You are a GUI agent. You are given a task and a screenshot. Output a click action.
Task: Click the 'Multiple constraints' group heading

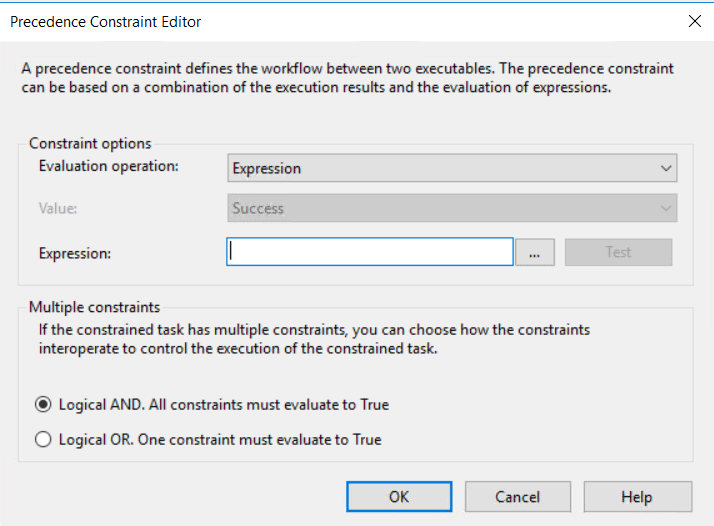click(94, 307)
